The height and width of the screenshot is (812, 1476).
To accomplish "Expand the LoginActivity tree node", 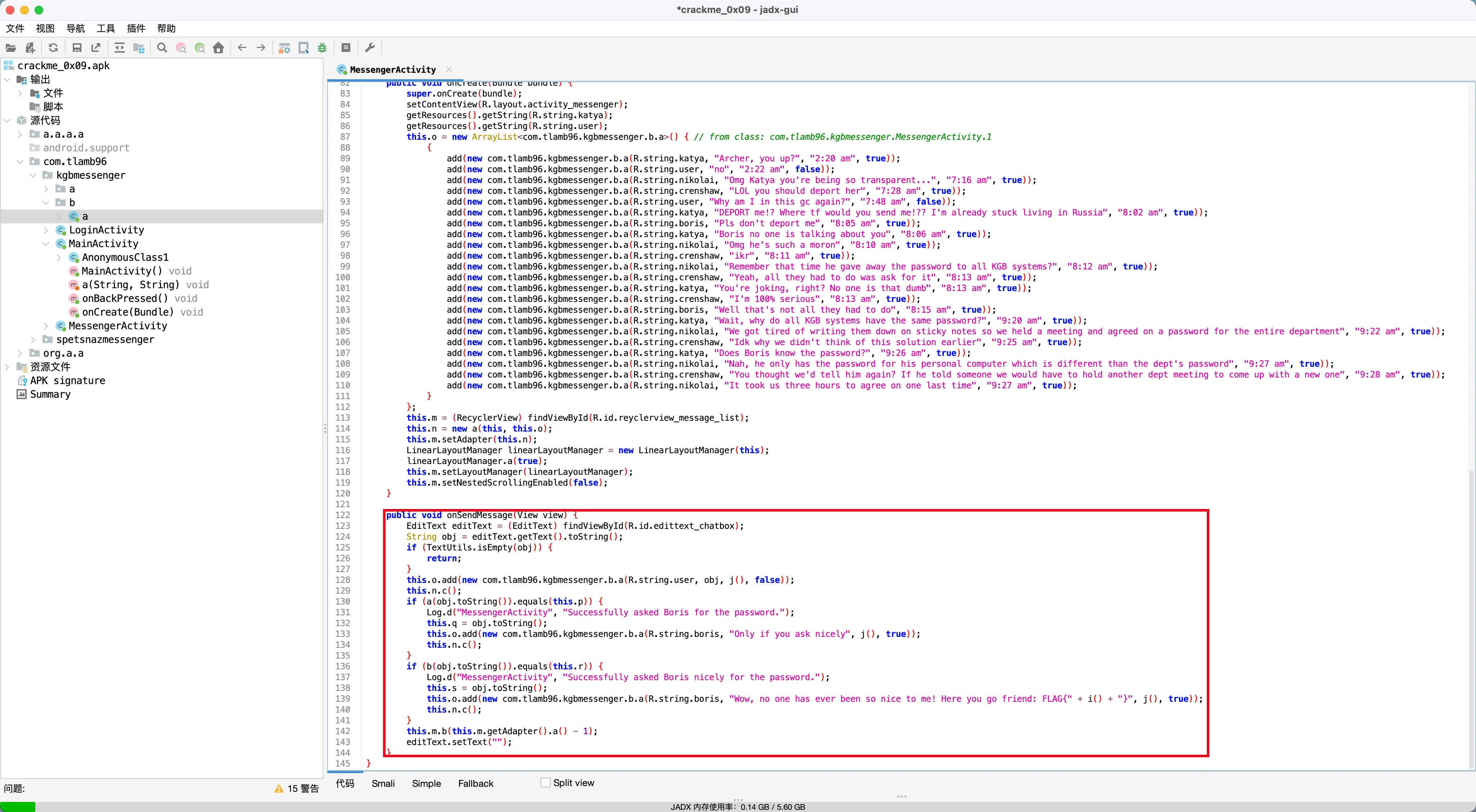I will point(46,230).
